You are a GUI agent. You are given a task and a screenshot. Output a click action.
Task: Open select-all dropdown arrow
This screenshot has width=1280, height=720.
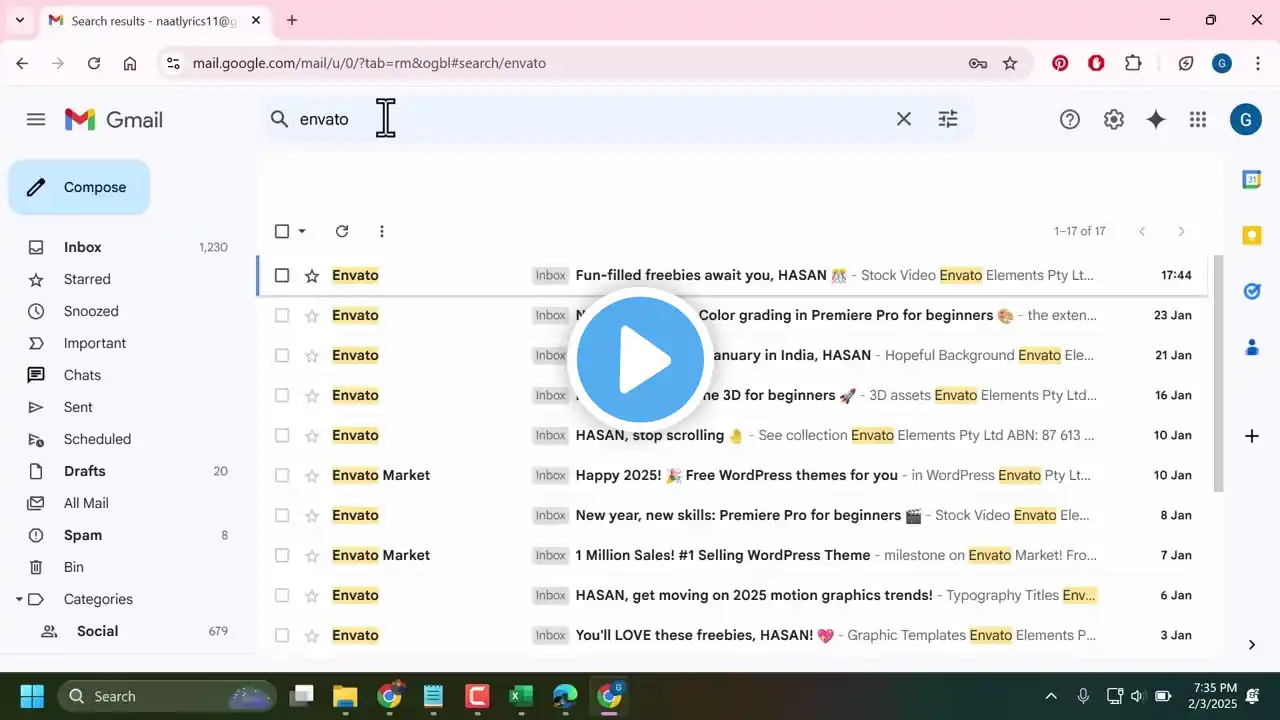click(302, 231)
